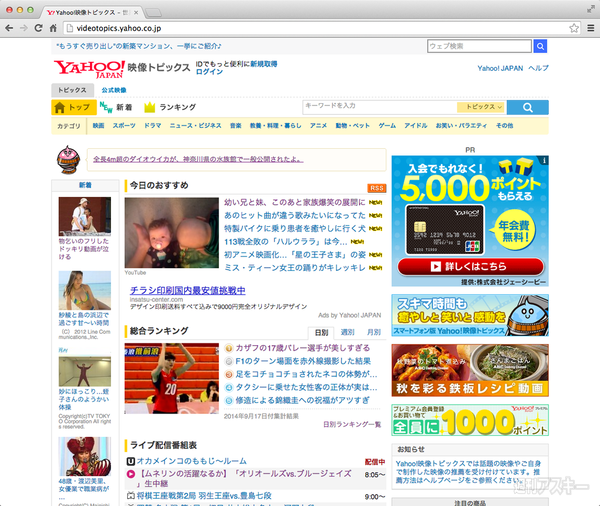Open 動物・ペット category
The height and width of the screenshot is (506, 600).
[x=352, y=126]
